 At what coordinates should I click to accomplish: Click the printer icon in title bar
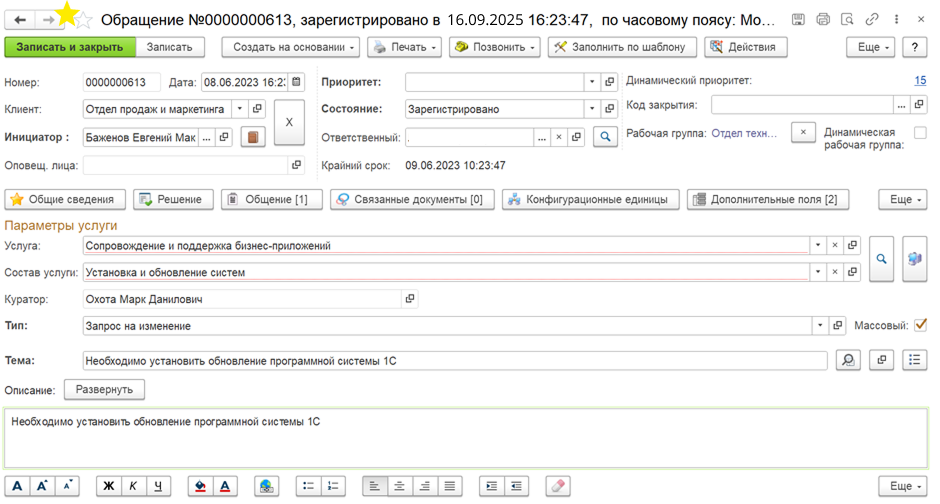click(x=823, y=20)
